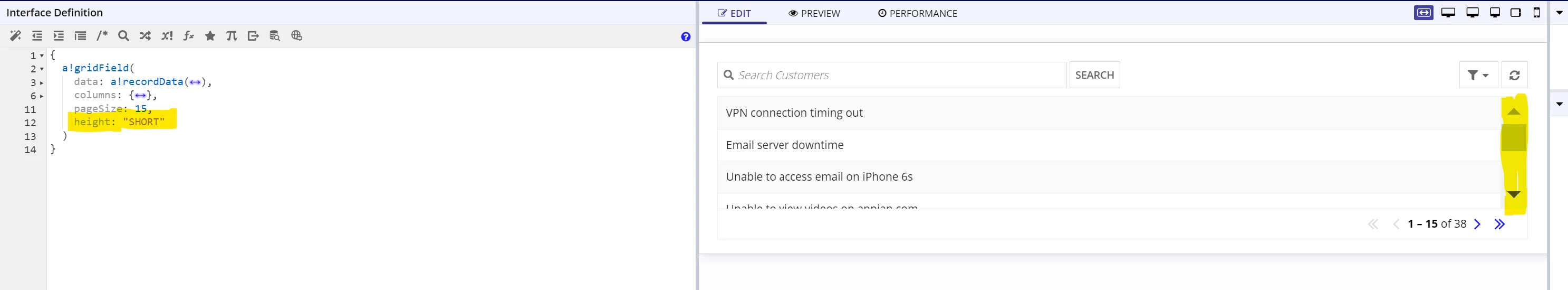Click the comment /* toolbar icon

102,36
